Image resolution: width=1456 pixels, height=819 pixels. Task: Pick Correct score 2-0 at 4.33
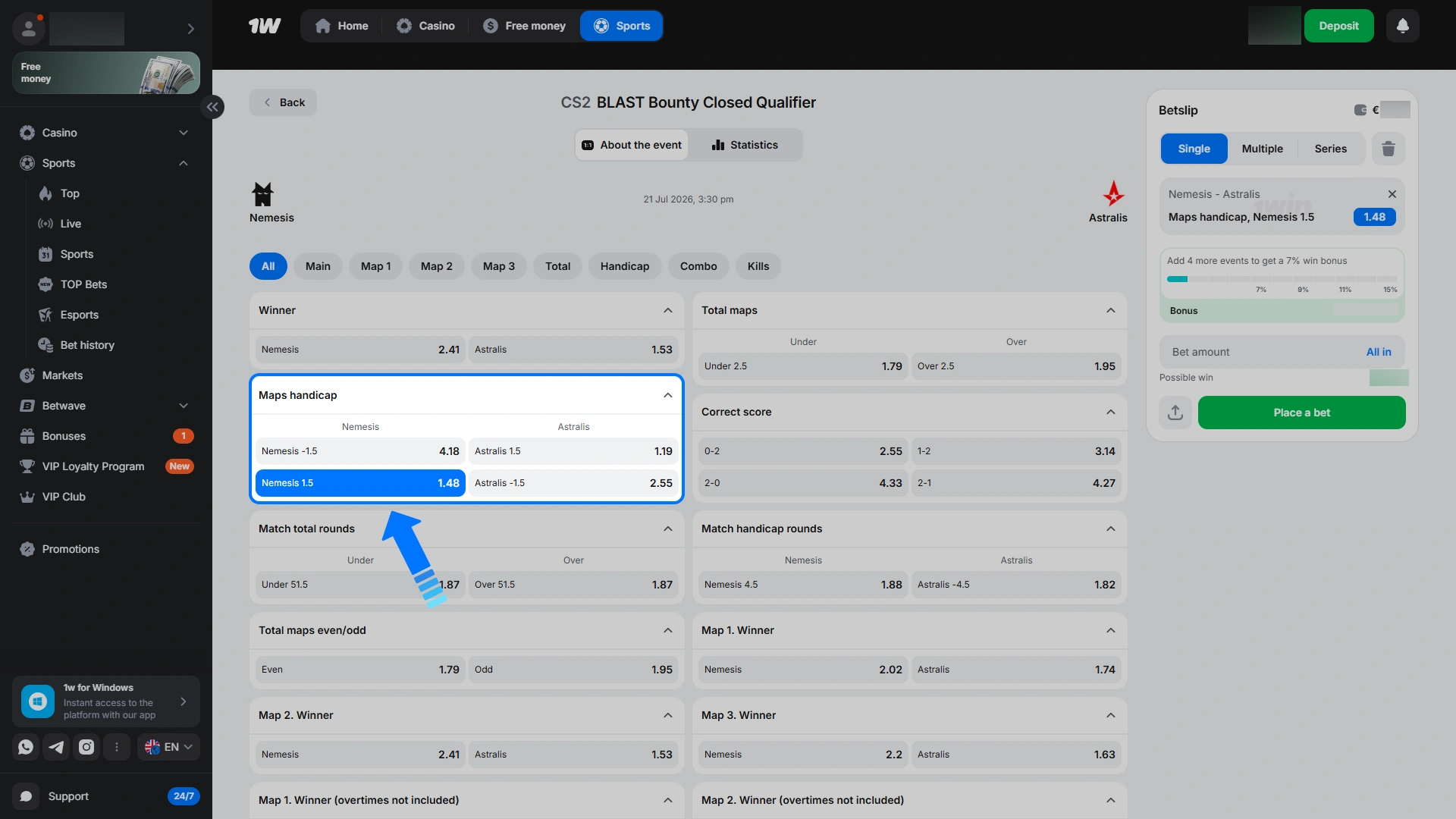tap(803, 483)
